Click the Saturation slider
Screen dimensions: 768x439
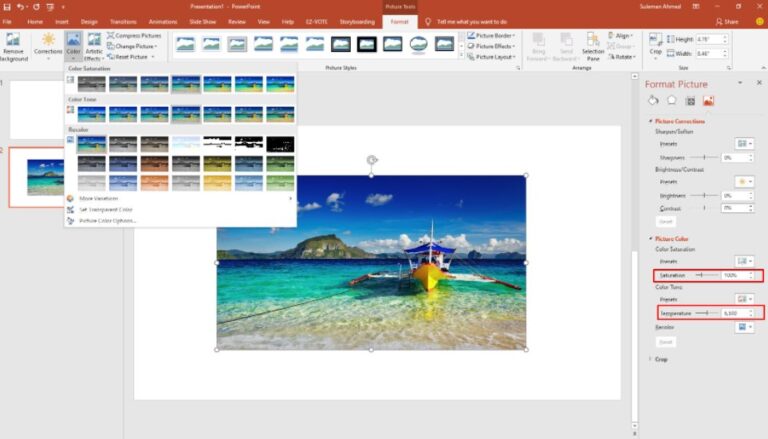click(x=706, y=274)
